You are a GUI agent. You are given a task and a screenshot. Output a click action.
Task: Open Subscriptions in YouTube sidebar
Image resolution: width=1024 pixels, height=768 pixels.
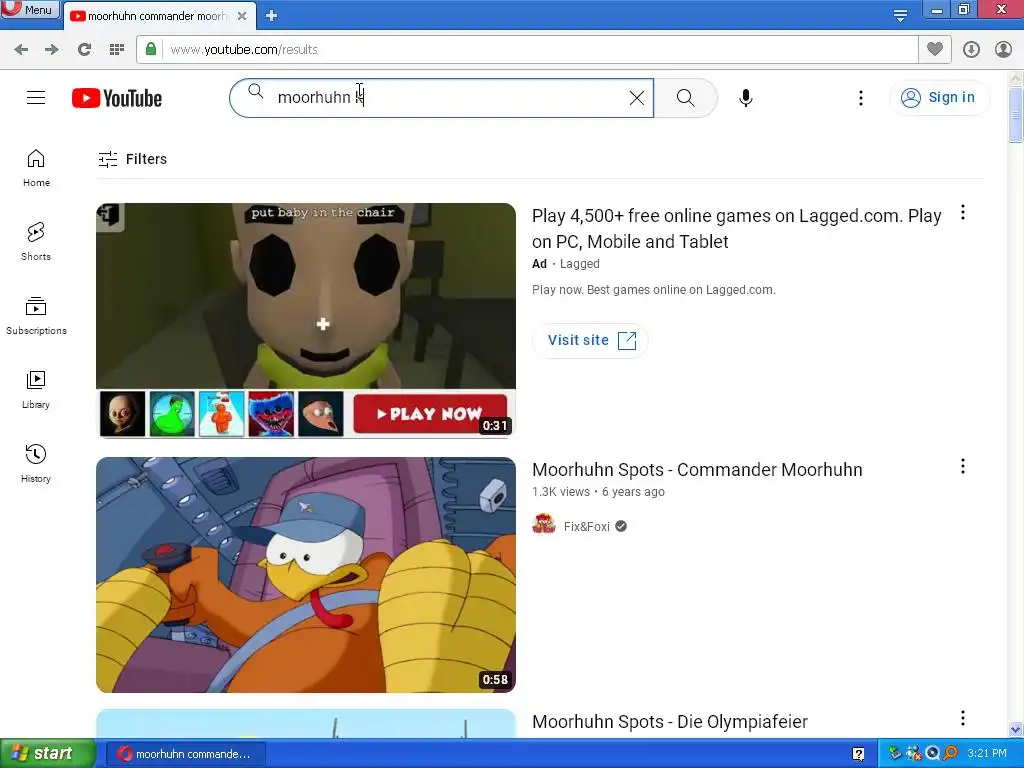[36, 316]
